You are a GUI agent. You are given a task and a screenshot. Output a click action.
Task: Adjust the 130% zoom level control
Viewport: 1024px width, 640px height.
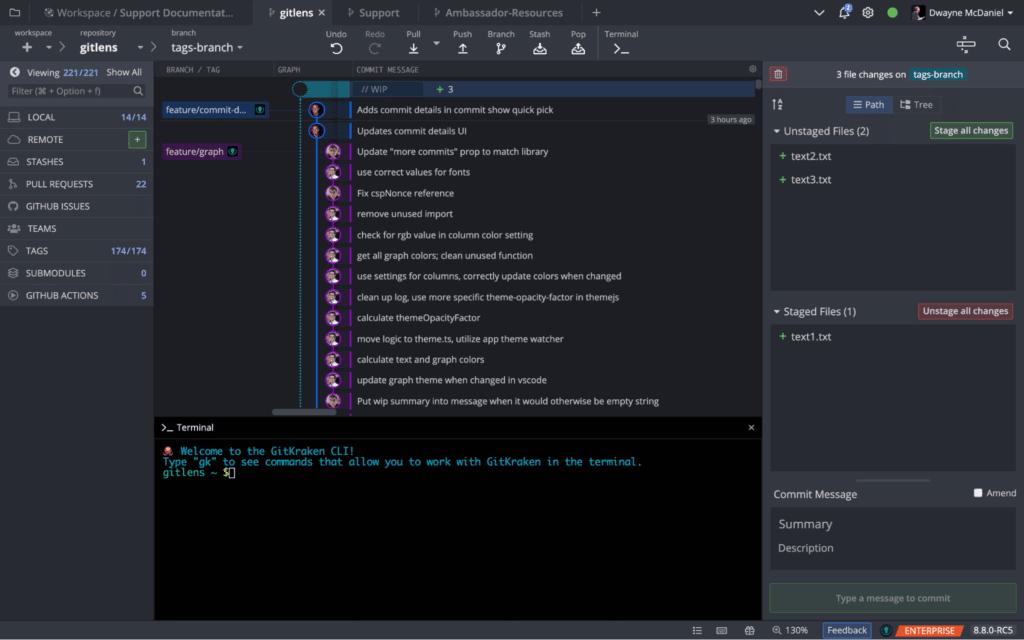pyautogui.click(x=790, y=630)
